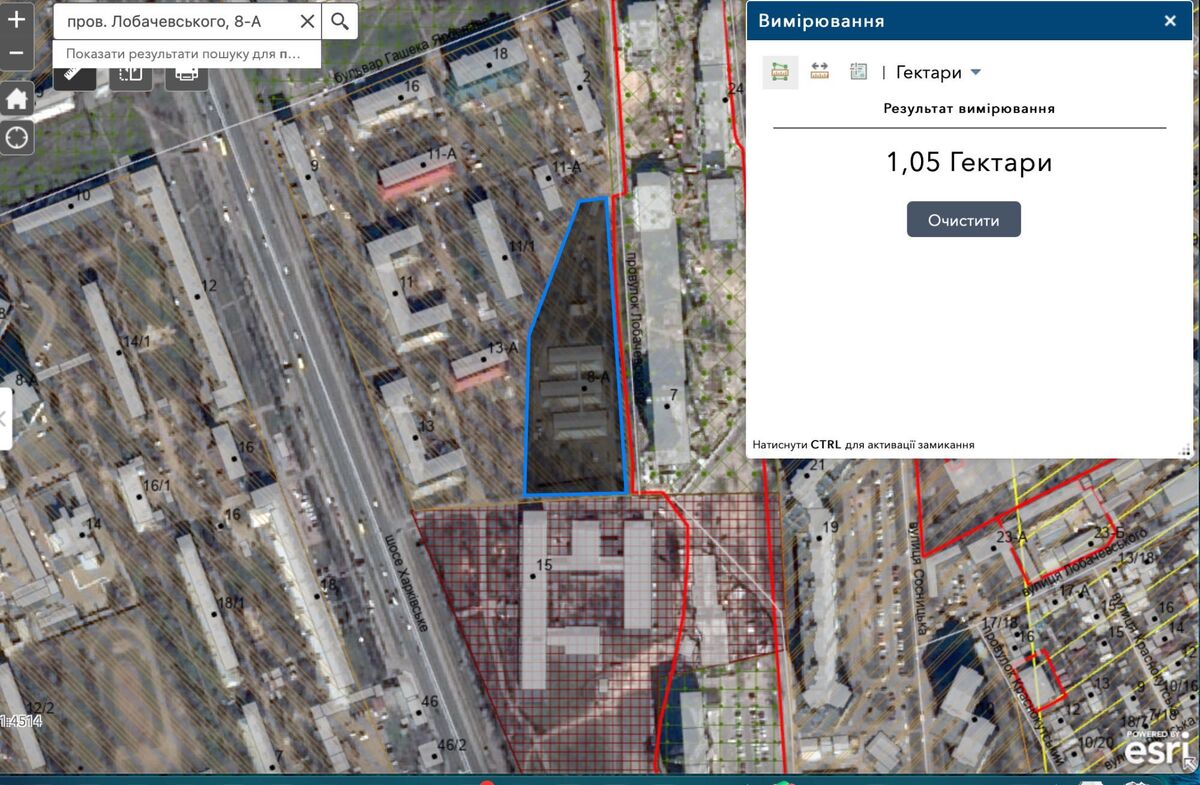Zoom in on the map

point(16,19)
